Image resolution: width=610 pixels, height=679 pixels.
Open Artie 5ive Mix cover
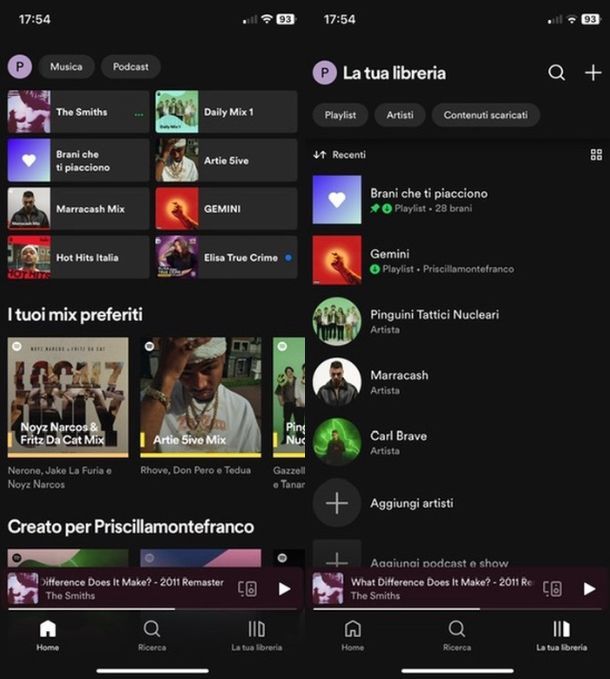(x=201, y=397)
